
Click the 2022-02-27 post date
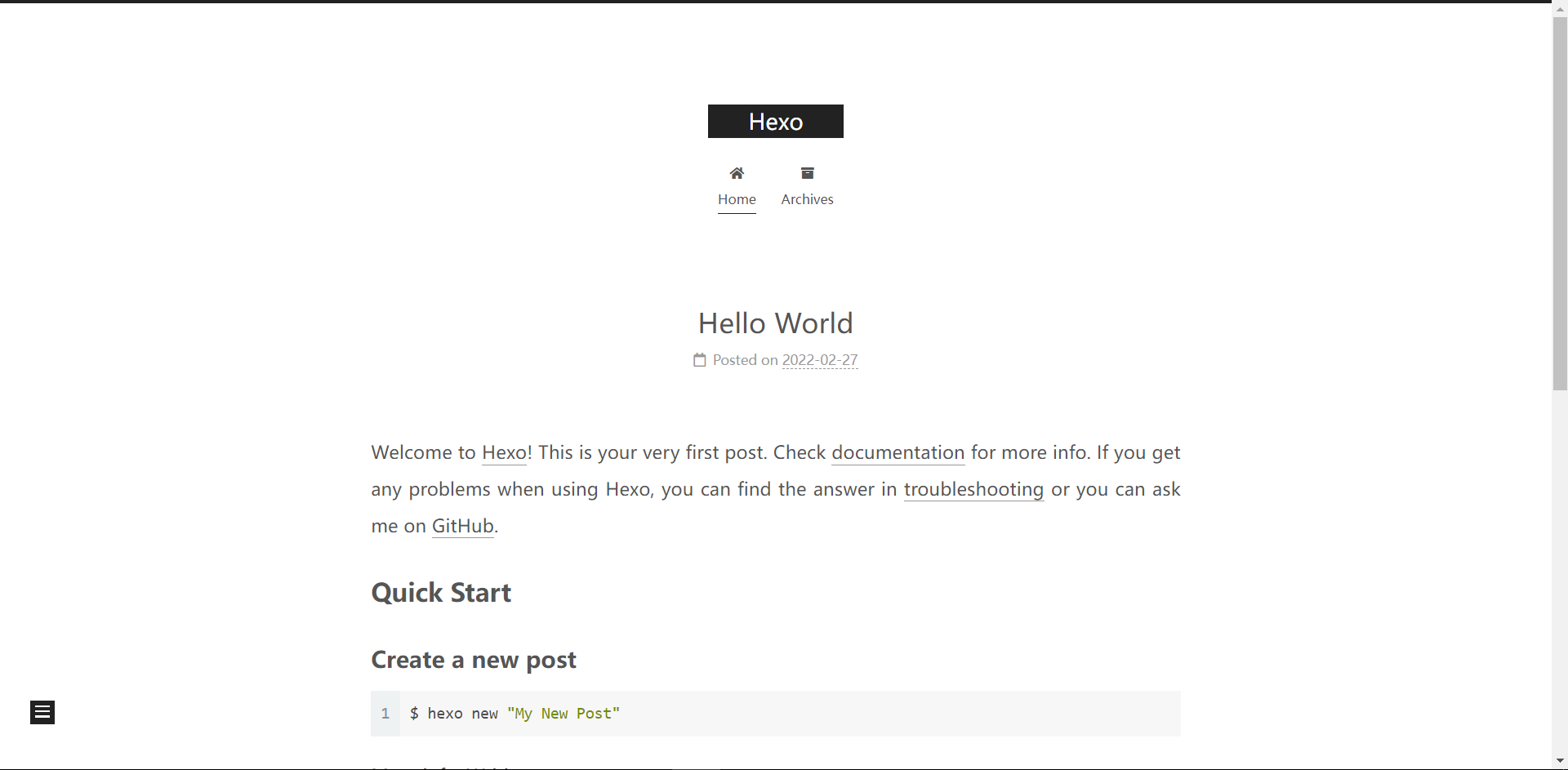tap(820, 360)
